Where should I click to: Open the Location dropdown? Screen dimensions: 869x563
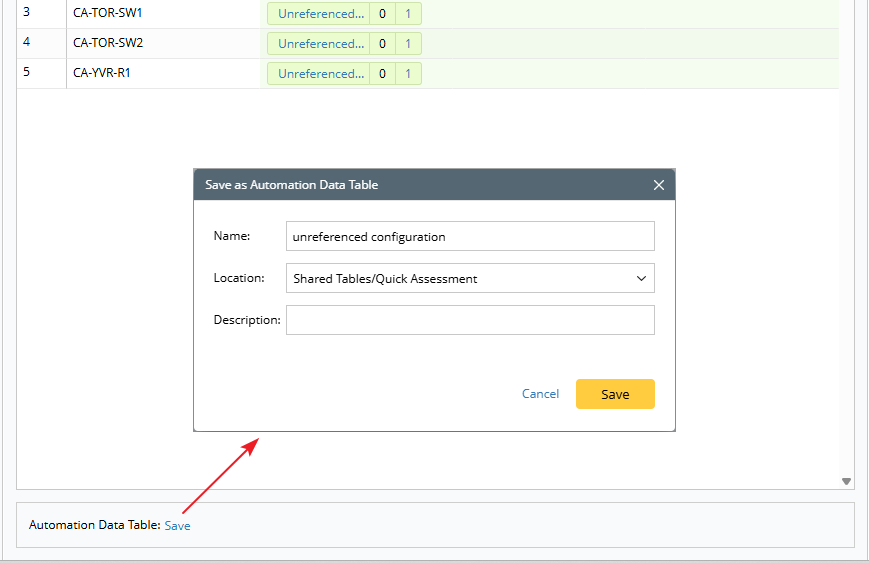tap(470, 279)
